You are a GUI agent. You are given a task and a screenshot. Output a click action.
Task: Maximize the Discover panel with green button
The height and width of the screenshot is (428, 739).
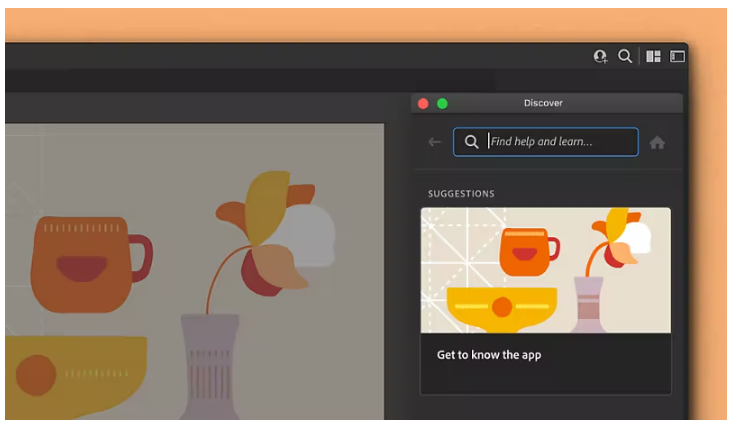pos(442,103)
